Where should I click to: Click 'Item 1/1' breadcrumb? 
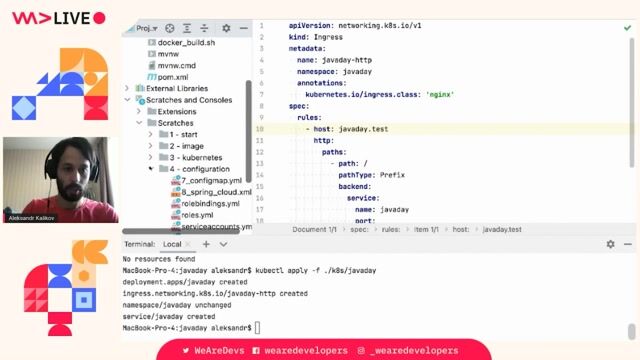[426, 229]
